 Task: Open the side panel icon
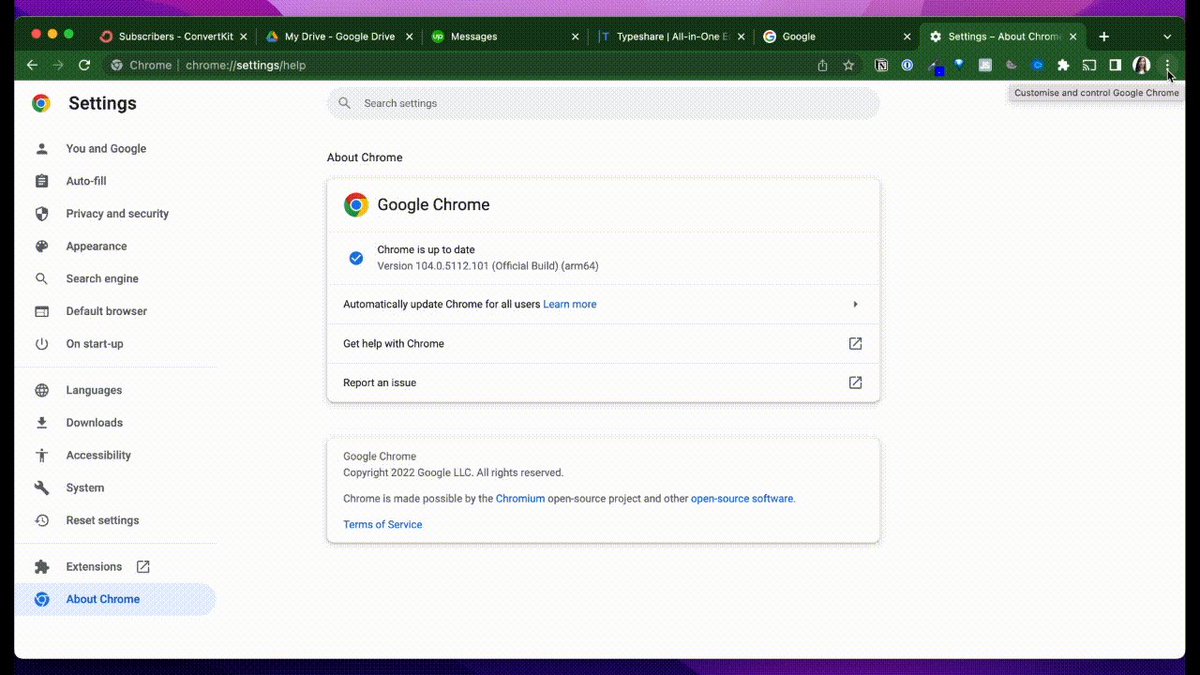[1115, 65]
